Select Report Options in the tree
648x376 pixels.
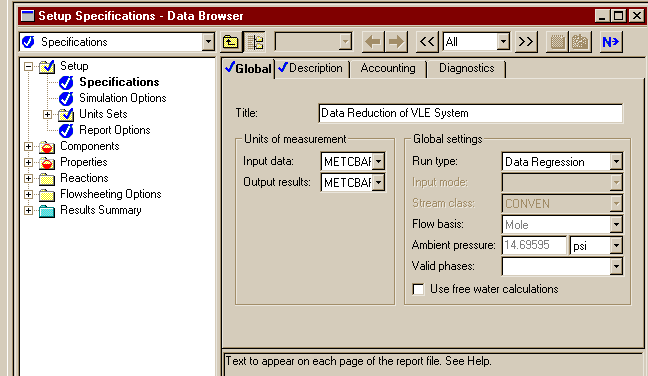click(114, 130)
